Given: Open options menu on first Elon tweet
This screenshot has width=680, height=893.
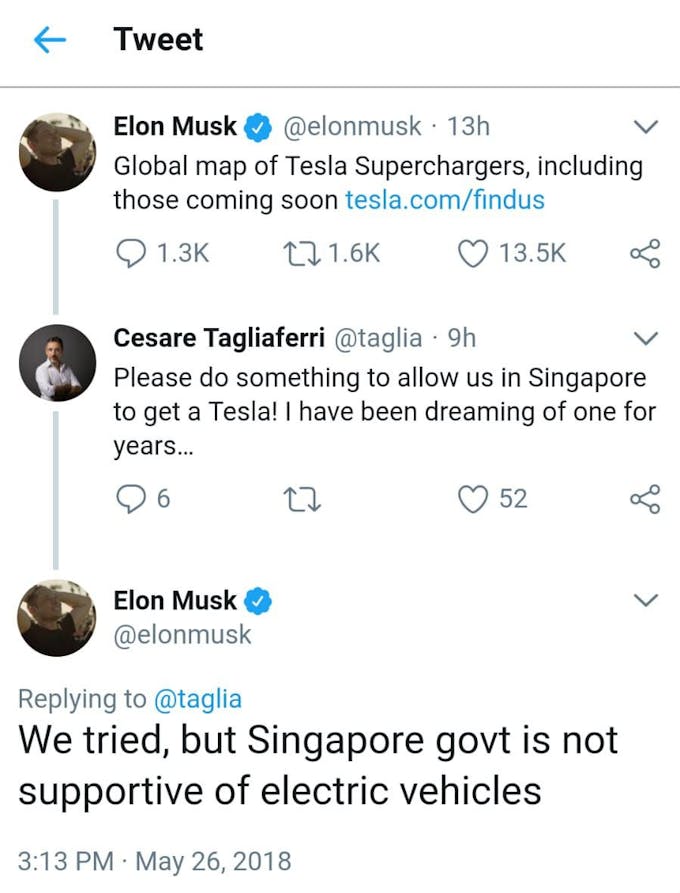Looking at the screenshot, I should [x=647, y=127].
